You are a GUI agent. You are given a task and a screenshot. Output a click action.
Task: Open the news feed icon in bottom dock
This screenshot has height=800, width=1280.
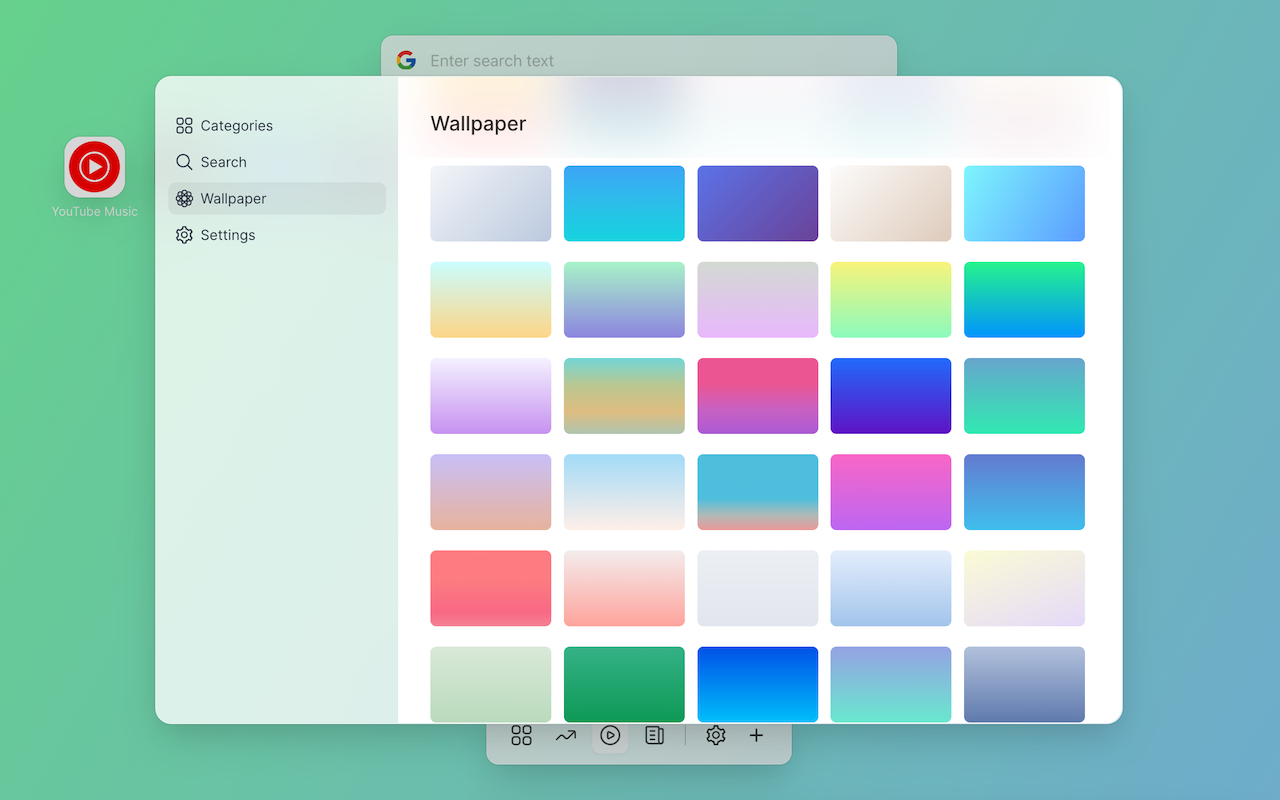pyautogui.click(x=655, y=735)
